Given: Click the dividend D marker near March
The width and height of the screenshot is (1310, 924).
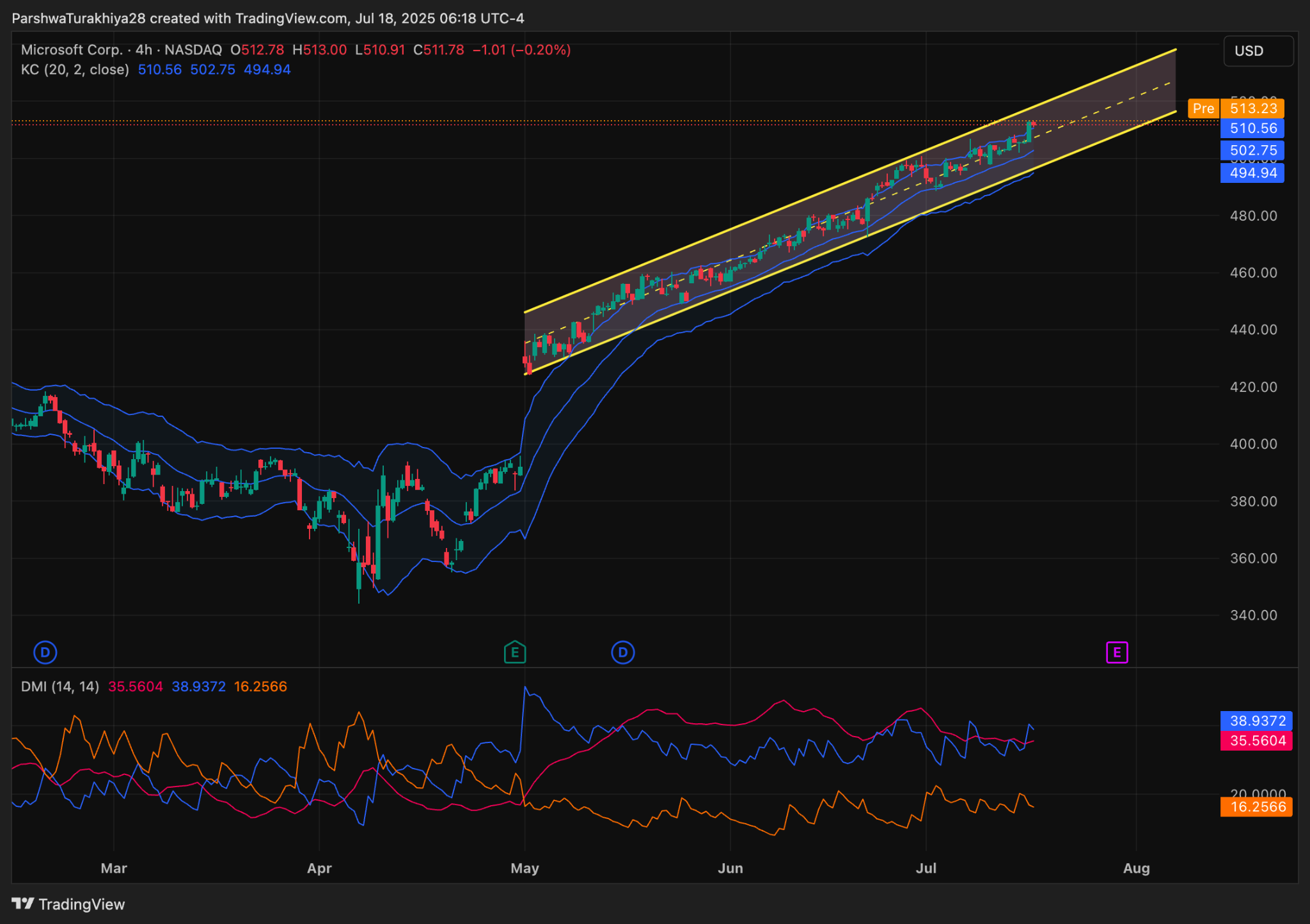Looking at the screenshot, I should [x=45, y=653].
